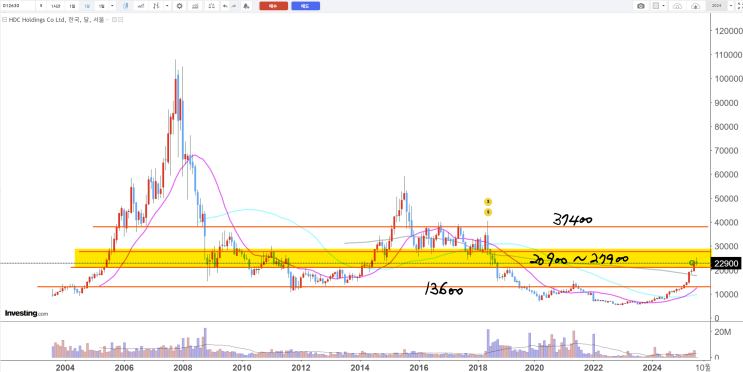The width and height of the screenshot is (743, 372).
Task: Open the dropdown next to 2024
Action: tap(731, 6)
